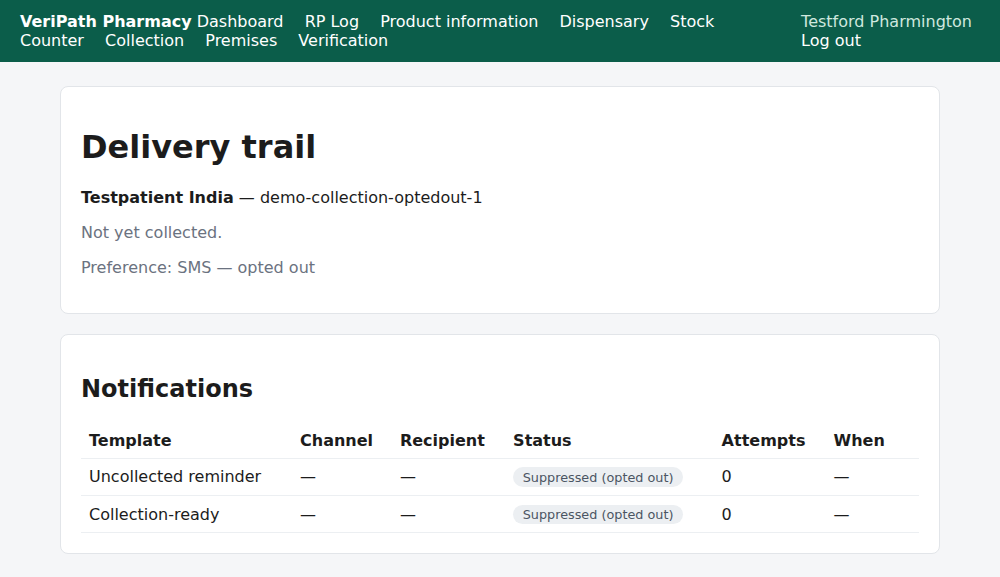This screenshot has width=1000, height=577.
Task: Click the Suppressed badge for Uncollected reminder
Action: (x=598, y=478)
